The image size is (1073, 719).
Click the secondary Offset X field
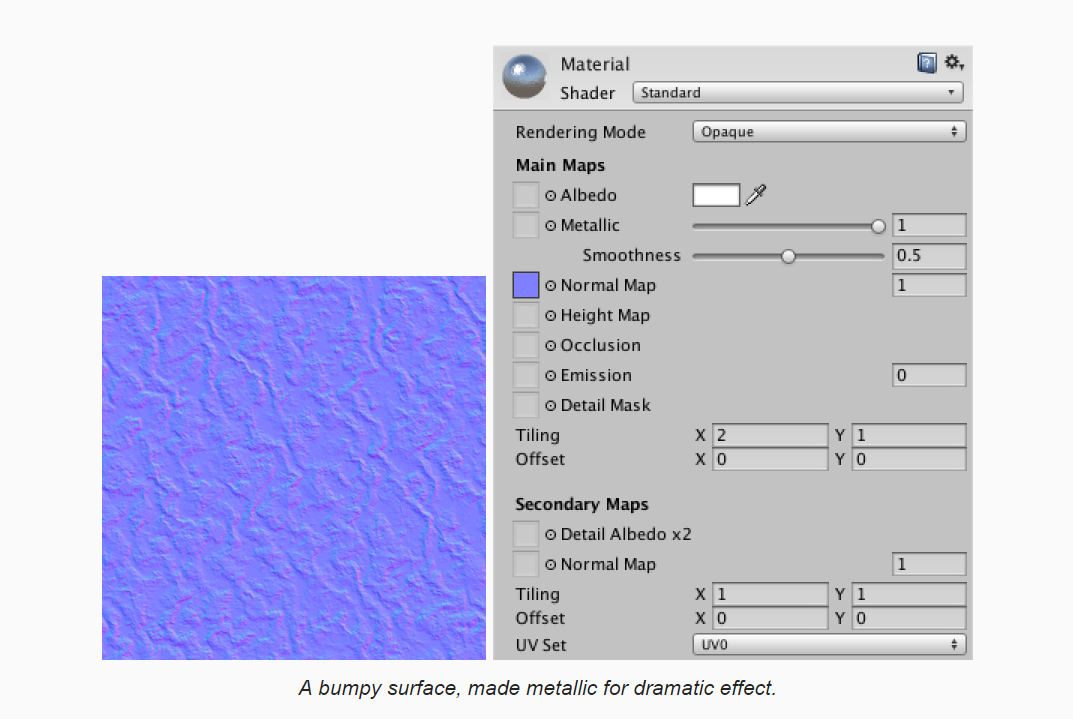(771, 618)
